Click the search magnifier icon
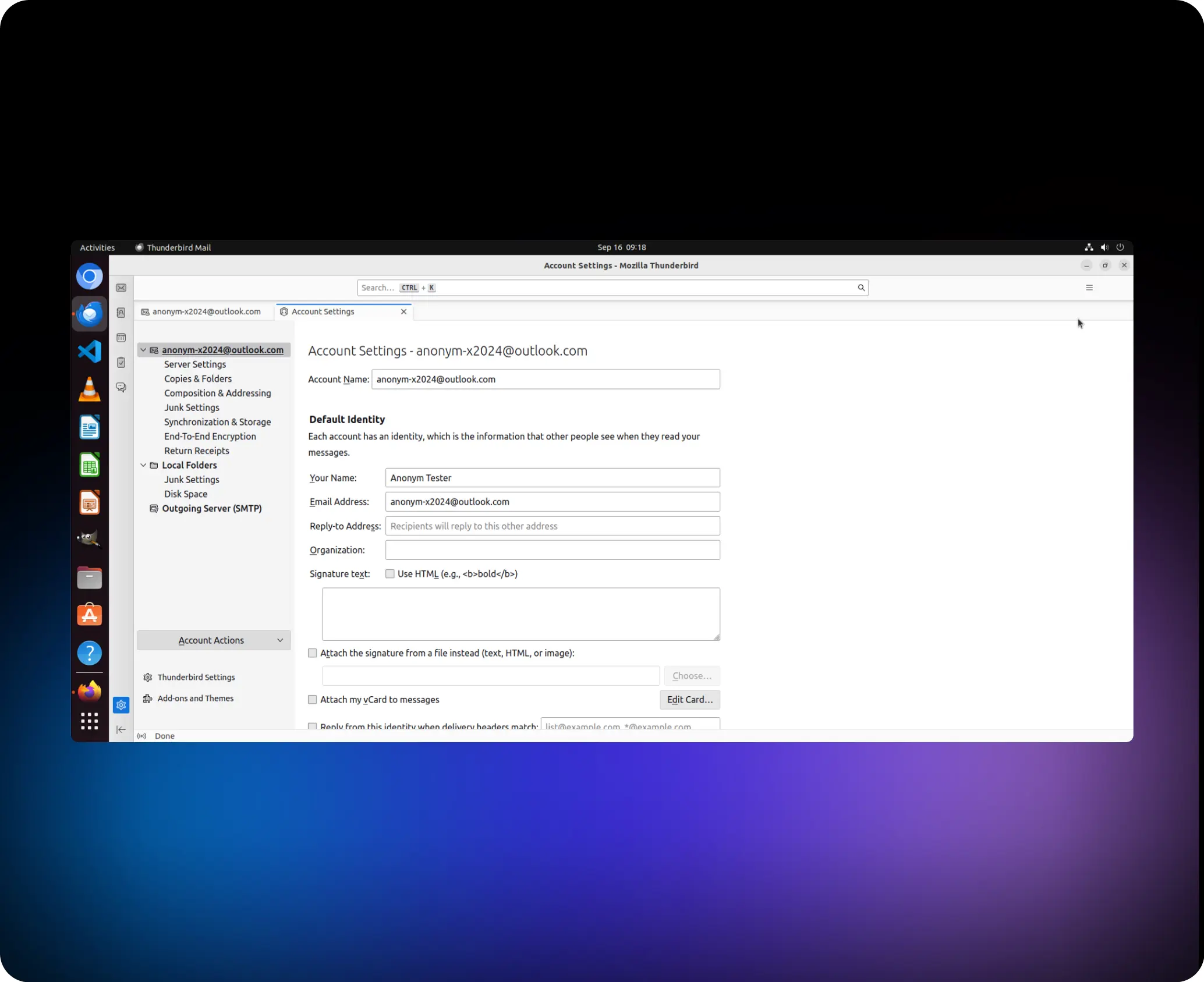 point(860,288)
